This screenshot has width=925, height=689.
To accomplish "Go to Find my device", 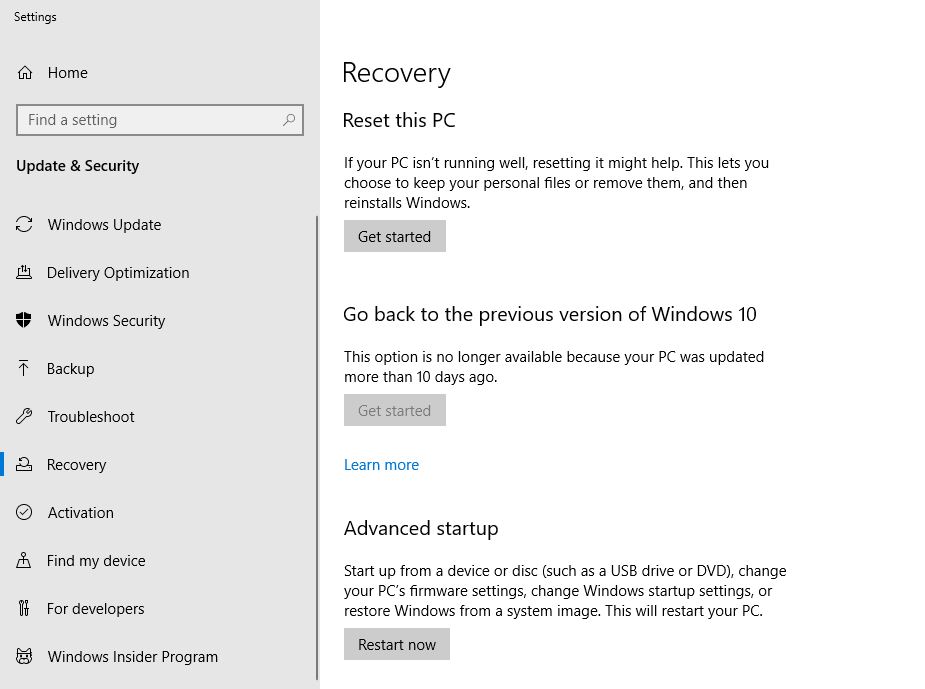I will [x=96, y=560].
